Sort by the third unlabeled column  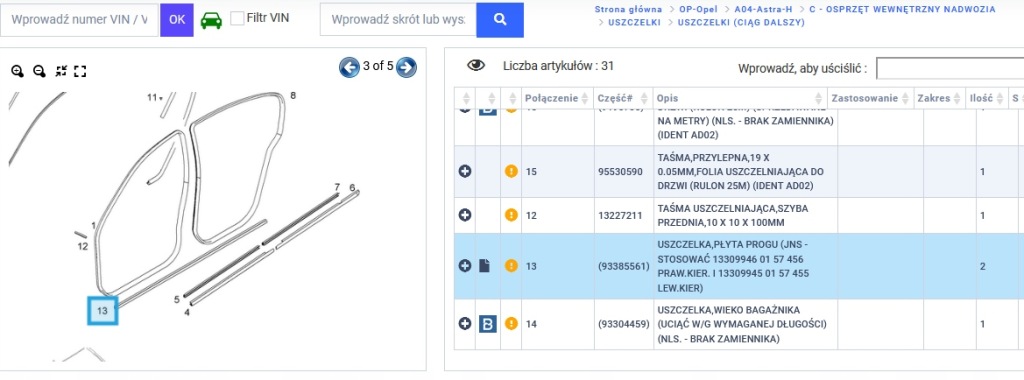pyautogui.click(x=511, y=98)
